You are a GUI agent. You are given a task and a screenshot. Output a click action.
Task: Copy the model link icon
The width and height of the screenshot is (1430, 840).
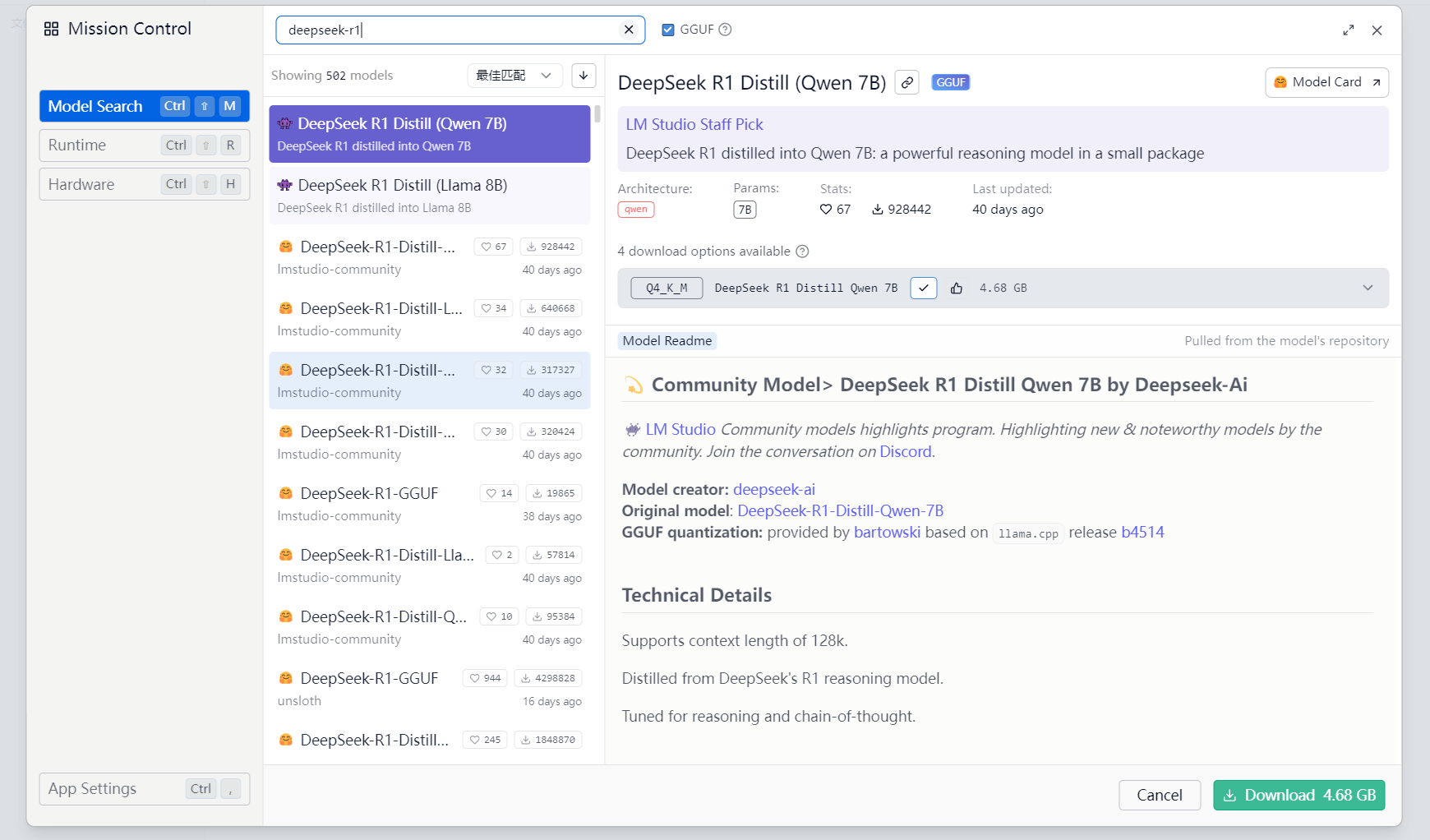(906, 82)
